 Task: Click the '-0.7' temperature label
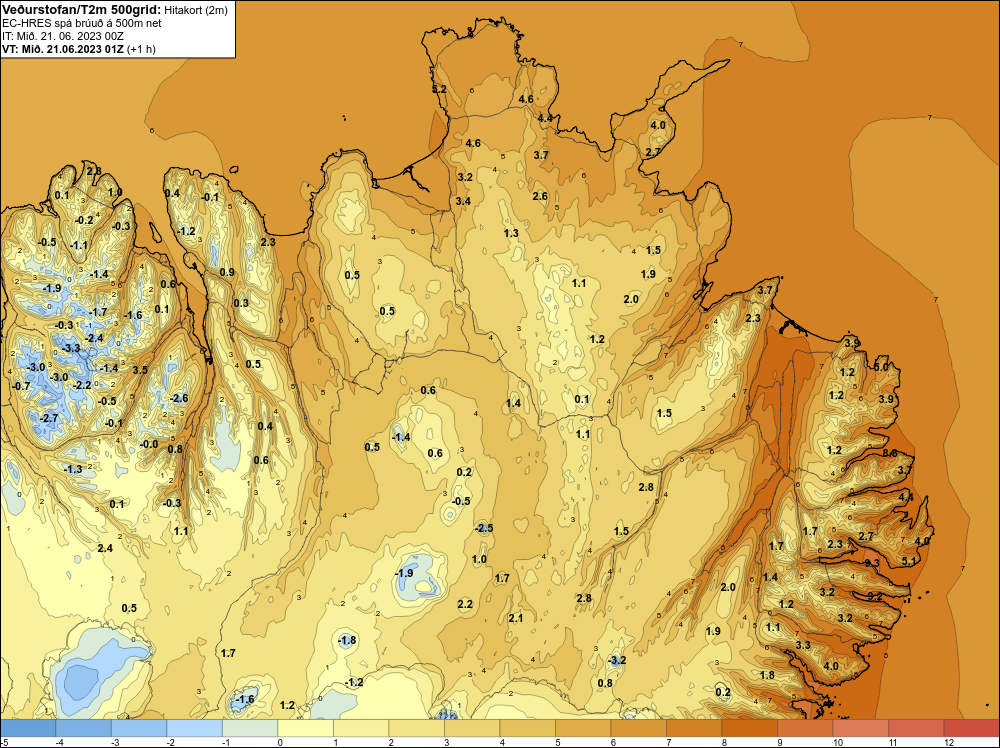pyautogui.click(x=21, y=386)
